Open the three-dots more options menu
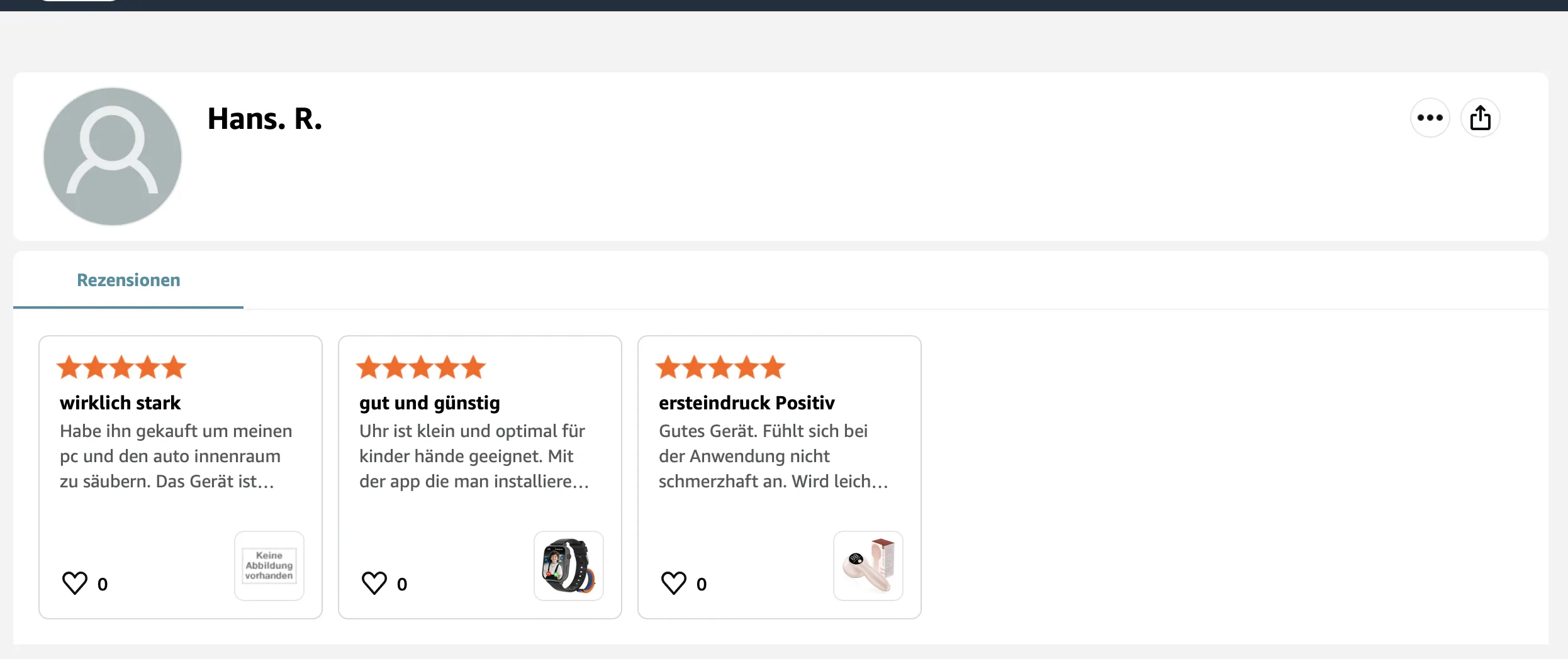The width and height of the screenshot is (1568, 659). 1430,118
